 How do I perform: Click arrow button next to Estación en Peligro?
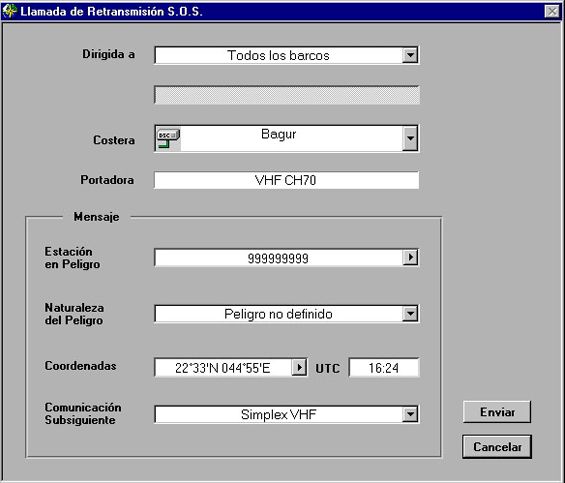pos(410,257)
